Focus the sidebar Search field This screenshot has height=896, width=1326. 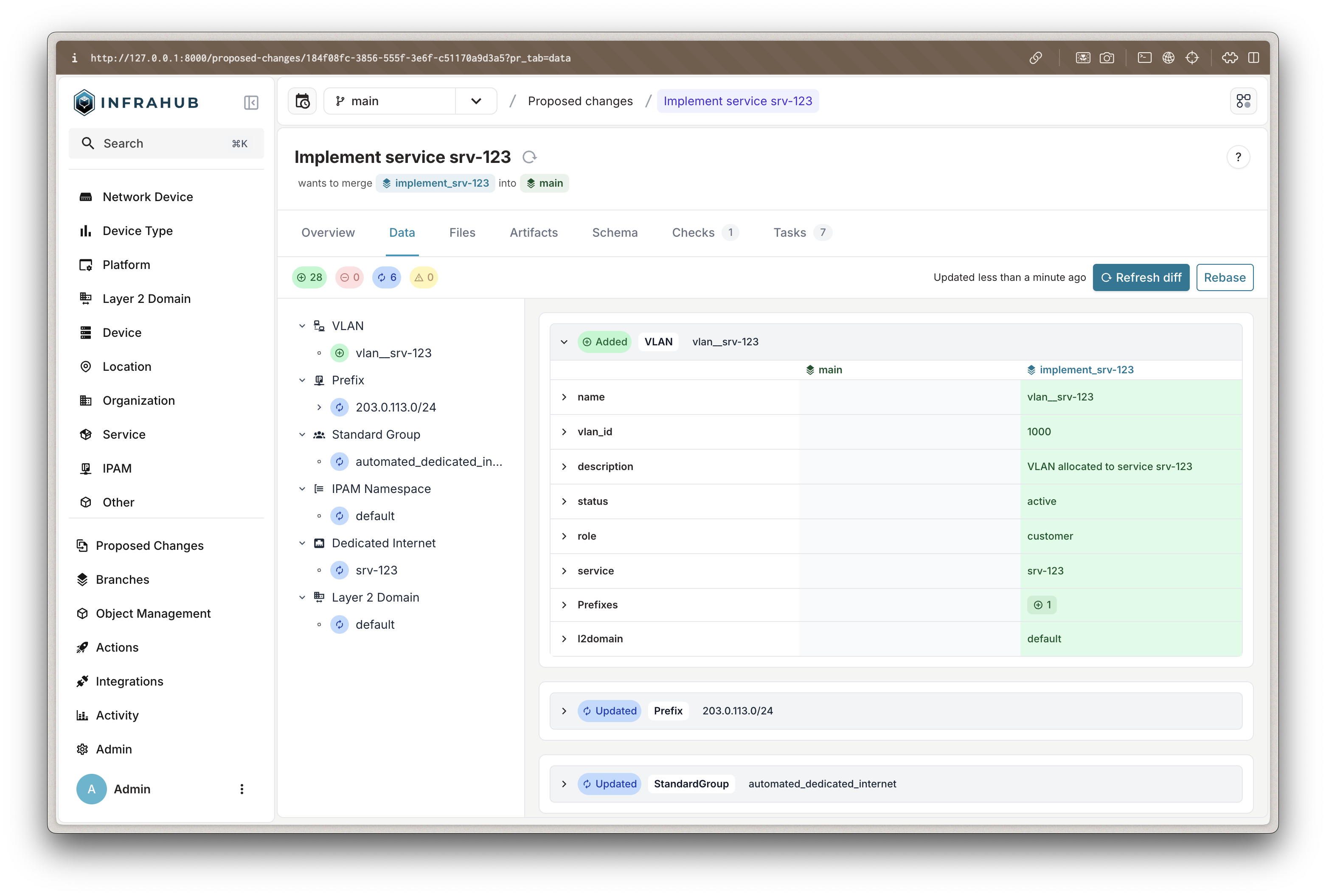point(166,143)
